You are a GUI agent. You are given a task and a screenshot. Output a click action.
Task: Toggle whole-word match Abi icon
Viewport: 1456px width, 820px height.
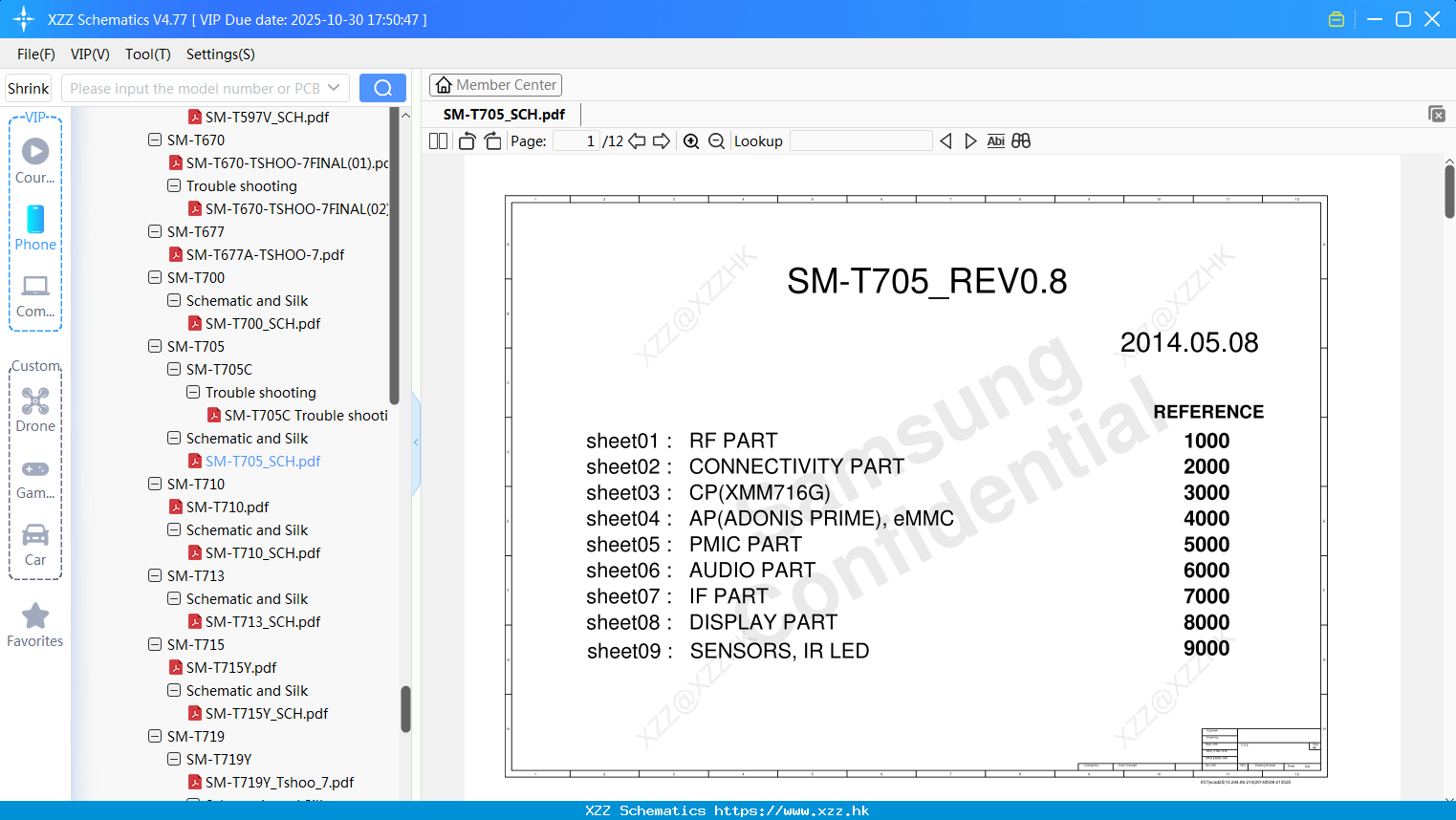click(x=995, y=141)
